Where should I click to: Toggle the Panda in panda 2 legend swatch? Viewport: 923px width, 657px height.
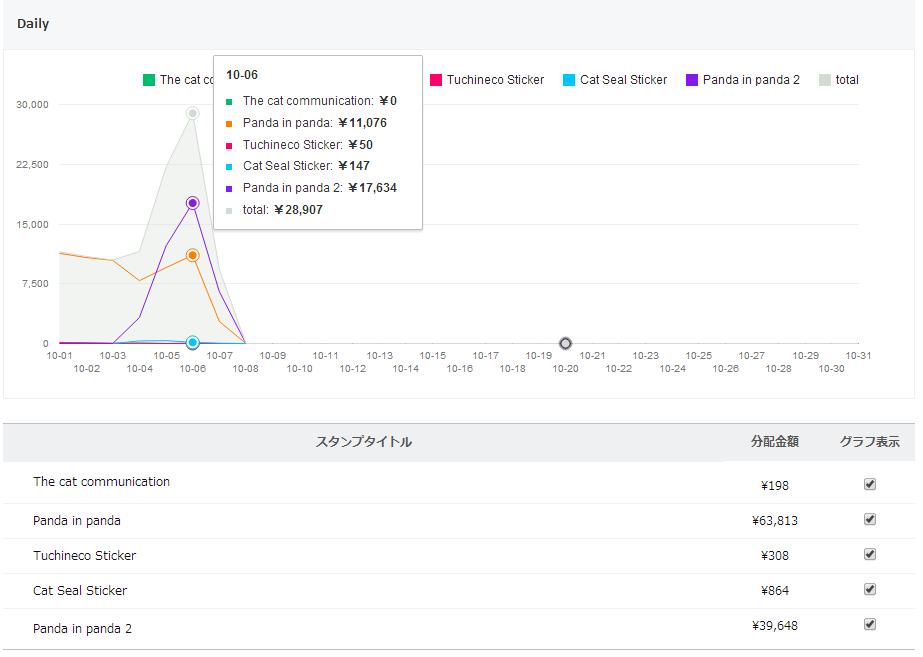[692, 80]
